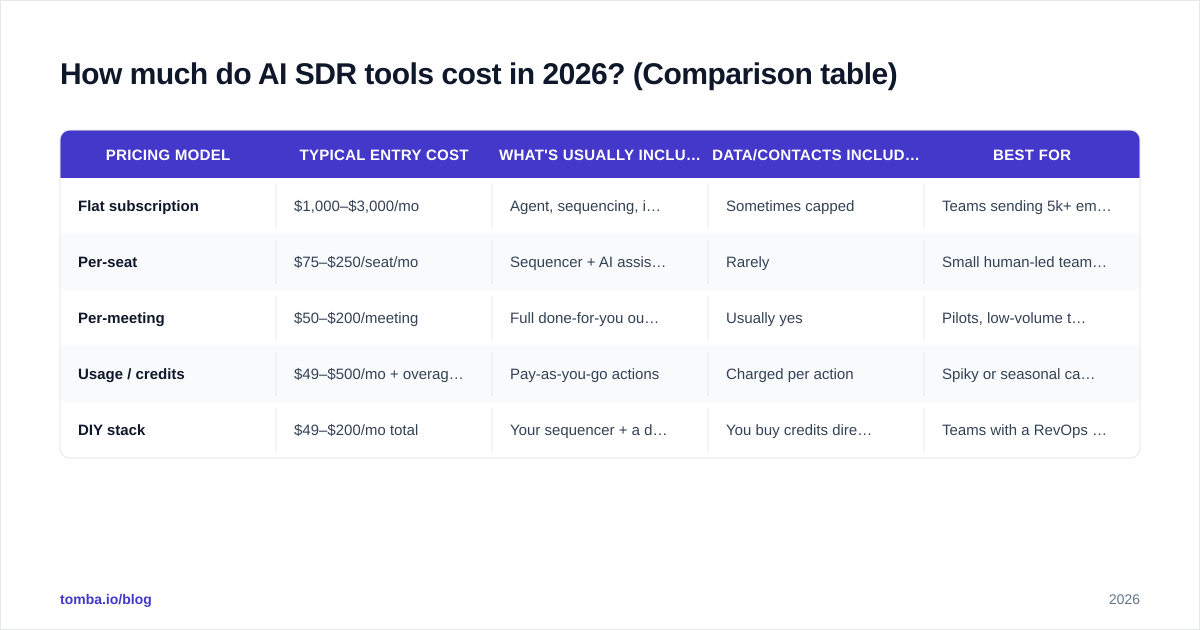Select the Flat subscription row label
The image size is (1200, 630).
(x=138, y=206)
